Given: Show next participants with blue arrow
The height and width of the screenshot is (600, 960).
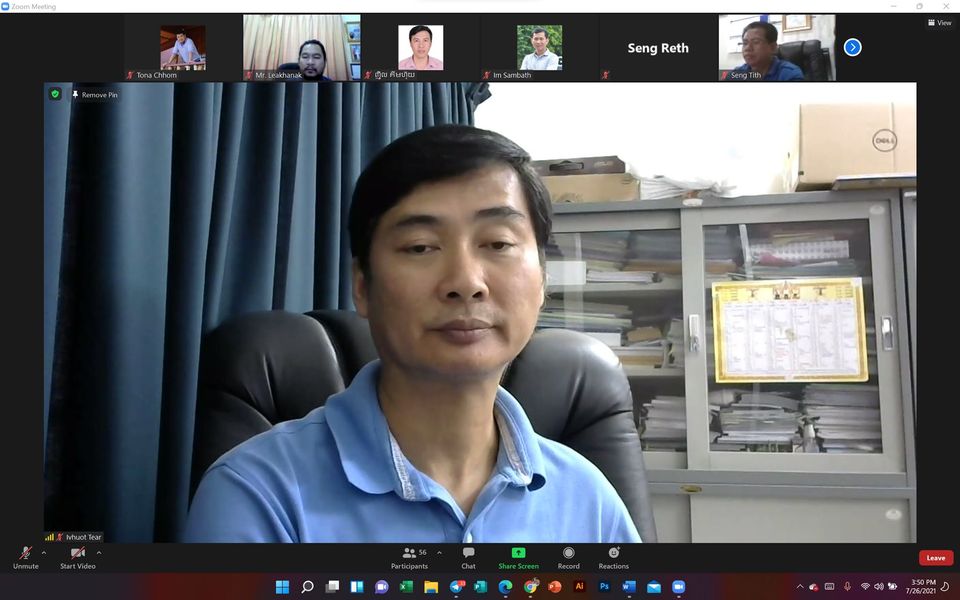Looking at the screenshot, I should coord(852,47).
